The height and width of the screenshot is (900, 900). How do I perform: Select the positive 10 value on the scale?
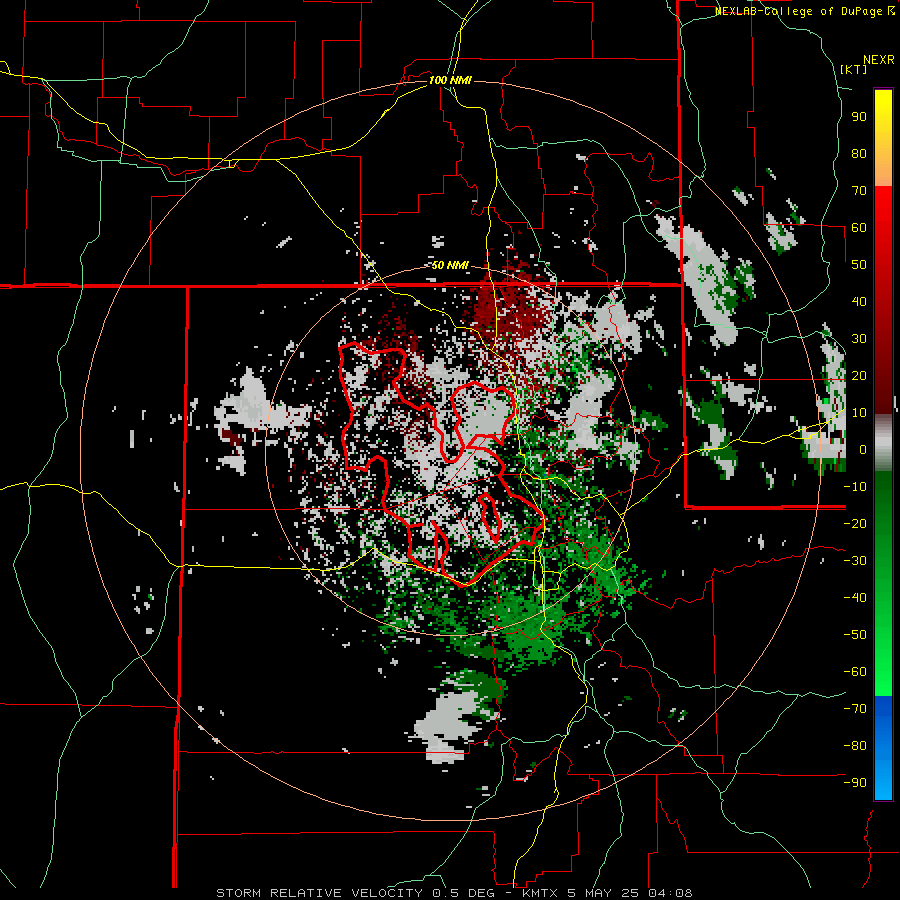click(859, 413)
